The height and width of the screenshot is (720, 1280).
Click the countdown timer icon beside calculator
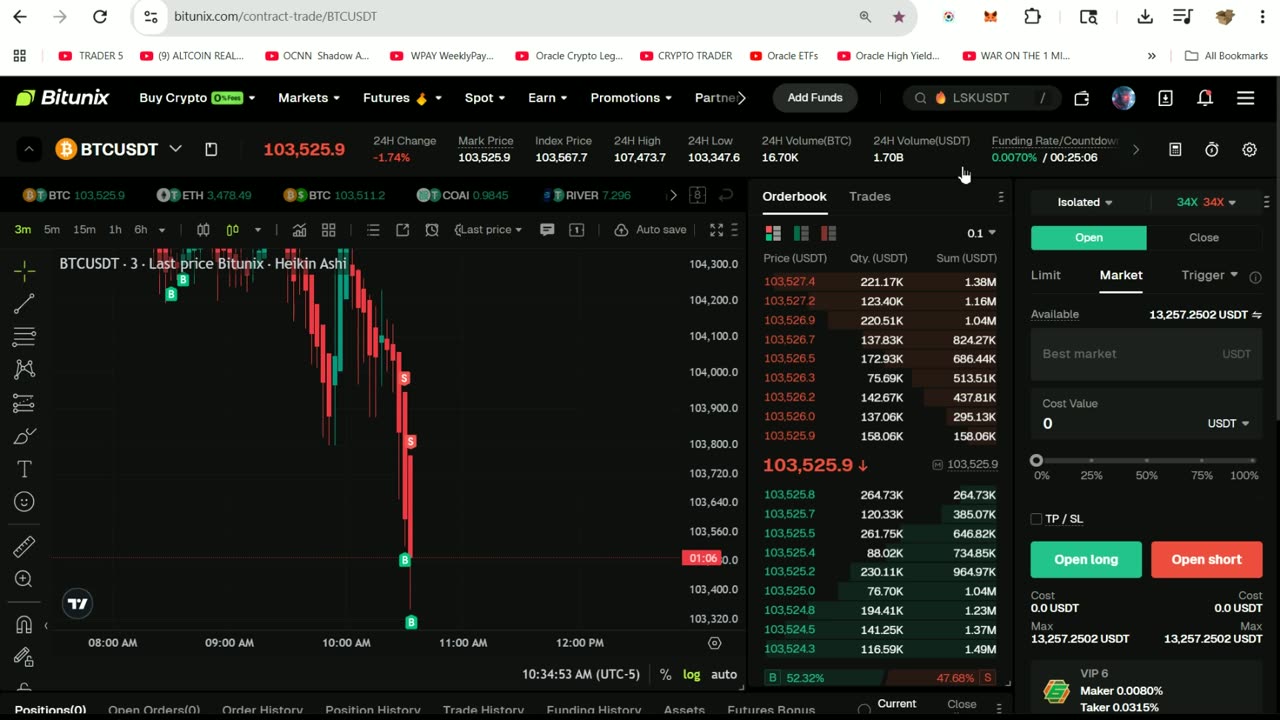1212,149
